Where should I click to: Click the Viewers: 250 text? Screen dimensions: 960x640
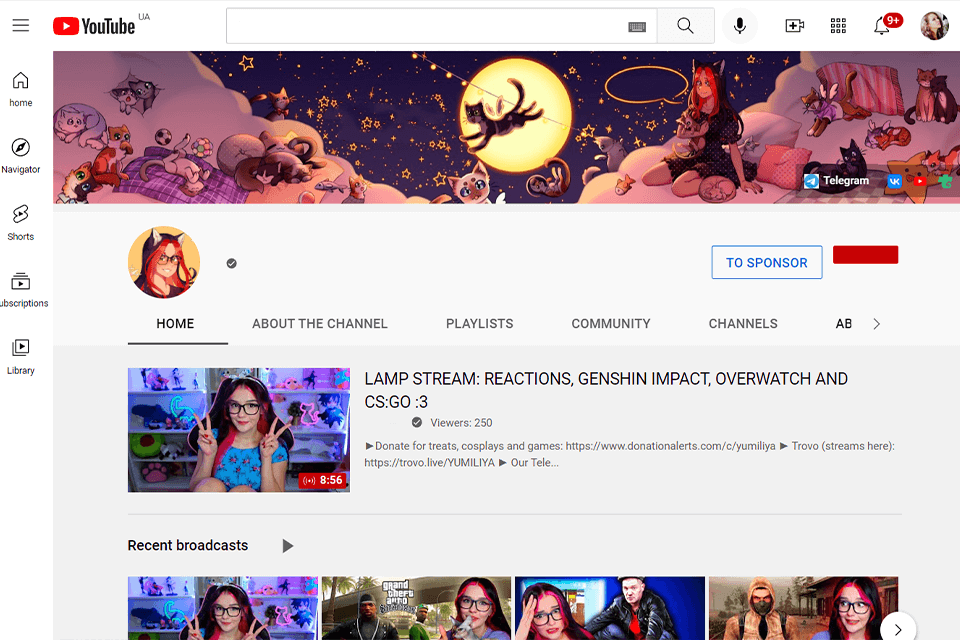[461, 423]
